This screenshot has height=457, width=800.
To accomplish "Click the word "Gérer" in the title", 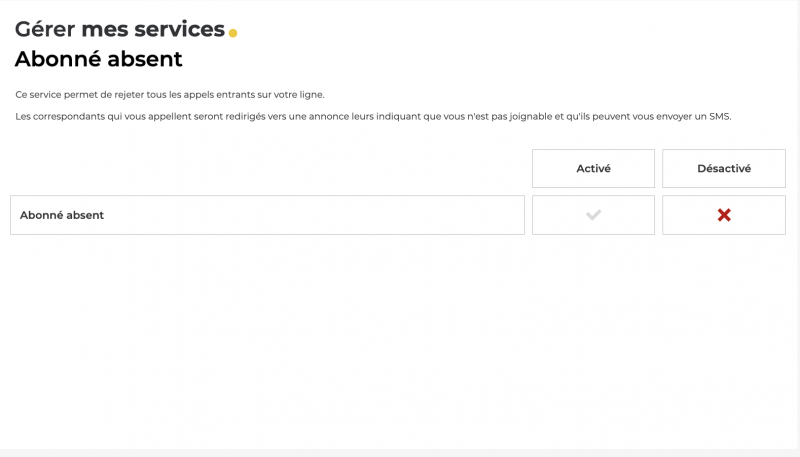I will 45,29.
